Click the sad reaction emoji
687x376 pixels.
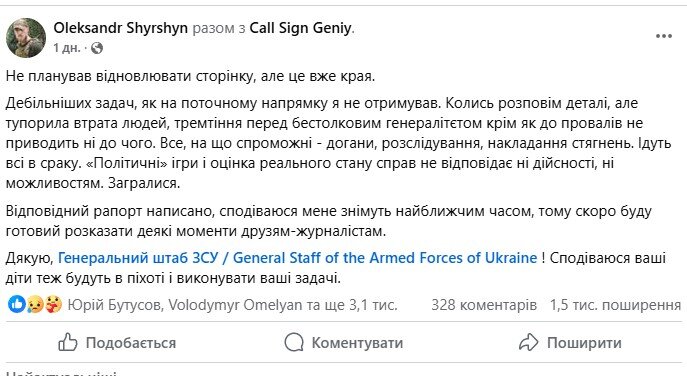click(x=35, y=304)
